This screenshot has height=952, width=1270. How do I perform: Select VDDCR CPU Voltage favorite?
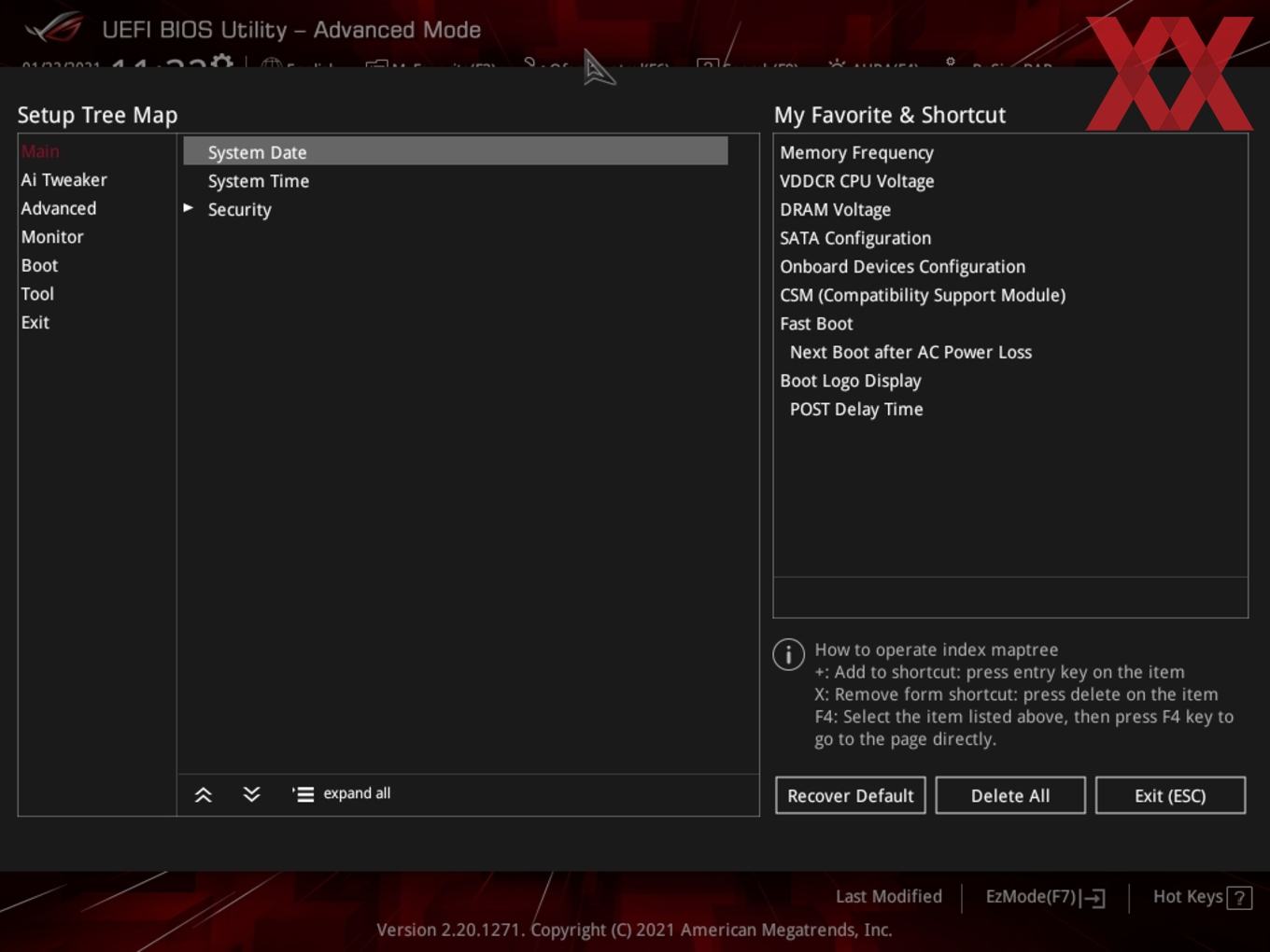(x=857, y=181)
